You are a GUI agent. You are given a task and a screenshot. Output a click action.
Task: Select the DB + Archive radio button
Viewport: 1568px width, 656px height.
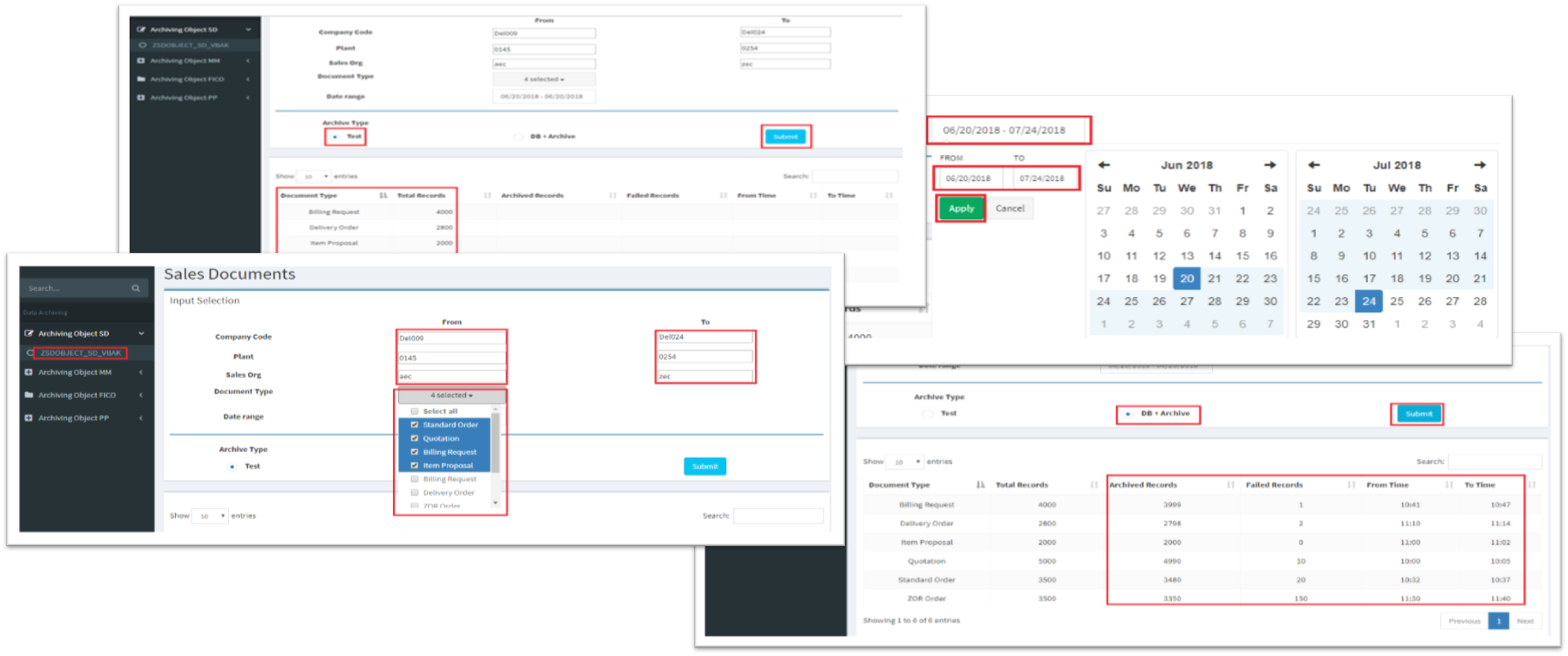(x=1128, y=414)
